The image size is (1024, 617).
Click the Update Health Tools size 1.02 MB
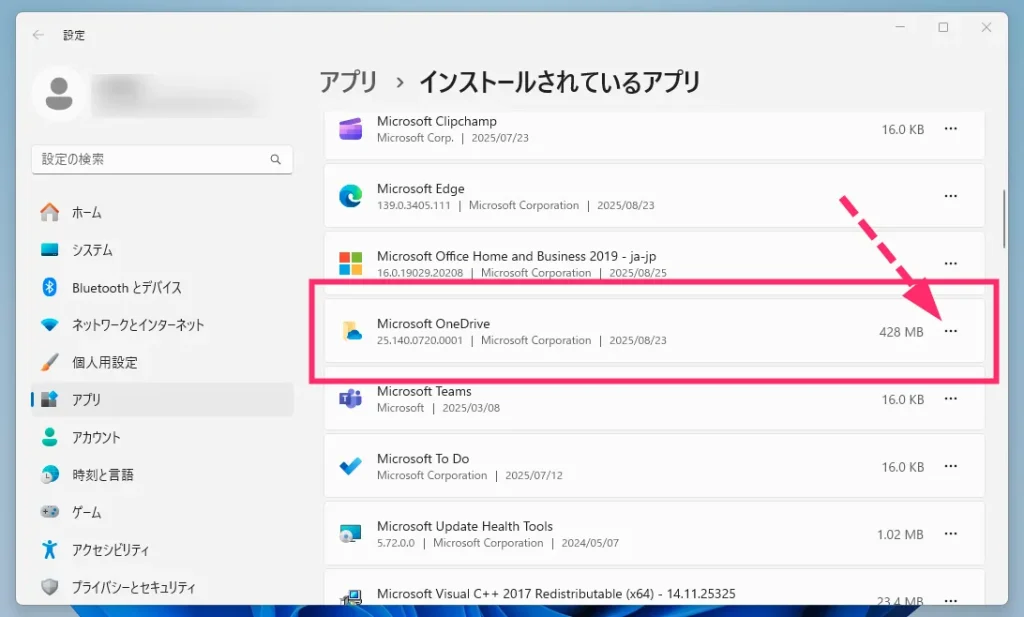(900, 534)
